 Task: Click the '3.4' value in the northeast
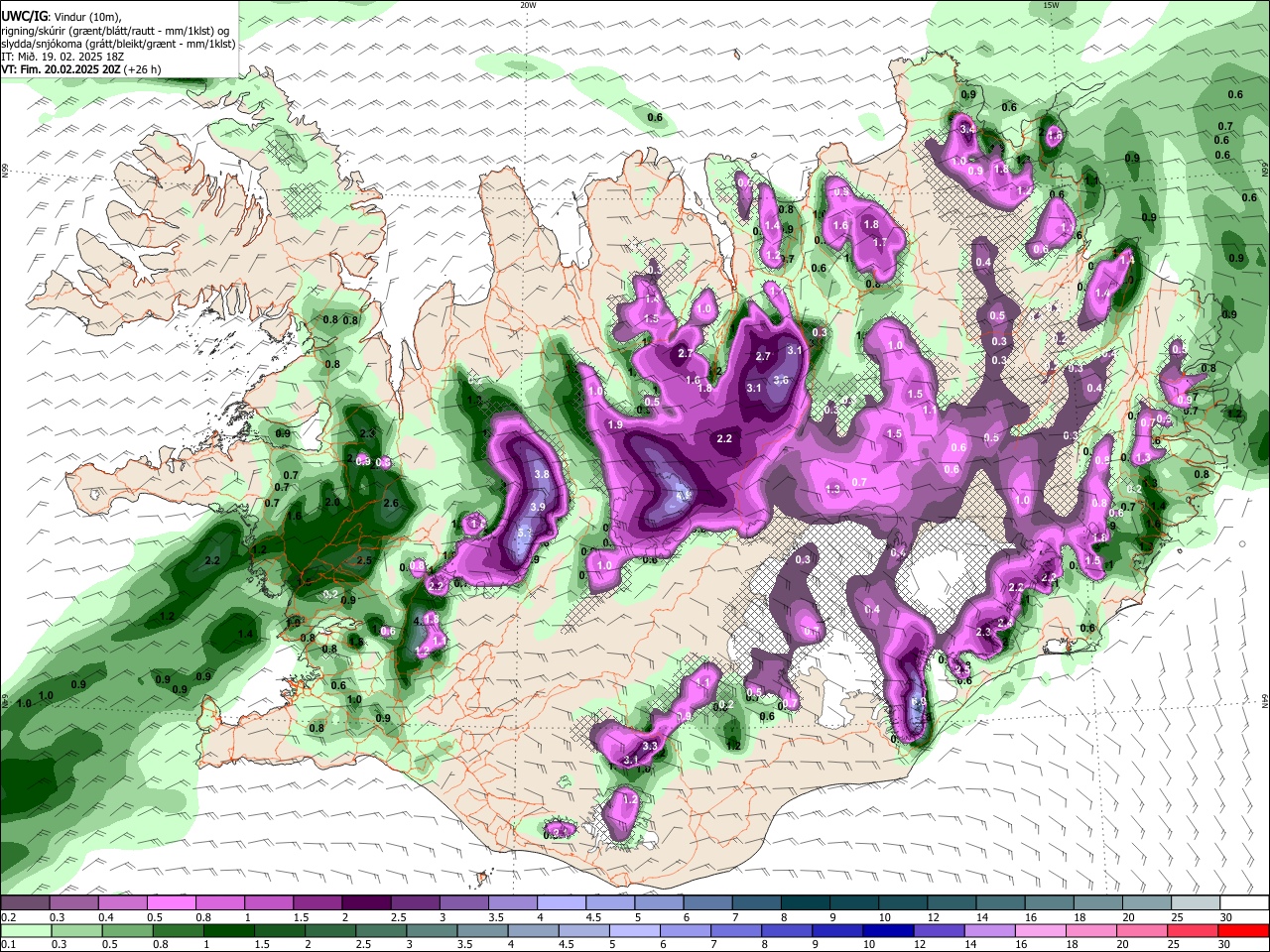(x=968, y=129)
